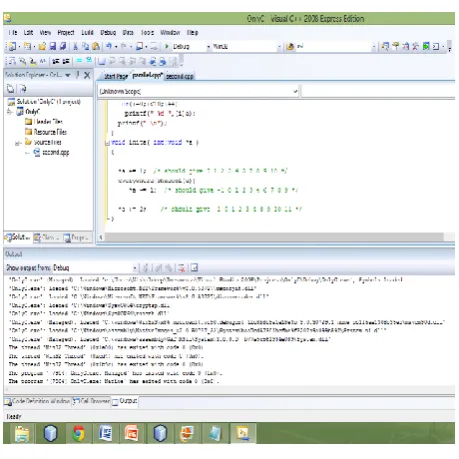Click the Add New Item toolbar icon
Image resolution: width=459 pixels, height=459 pixels.
point(27,46)
